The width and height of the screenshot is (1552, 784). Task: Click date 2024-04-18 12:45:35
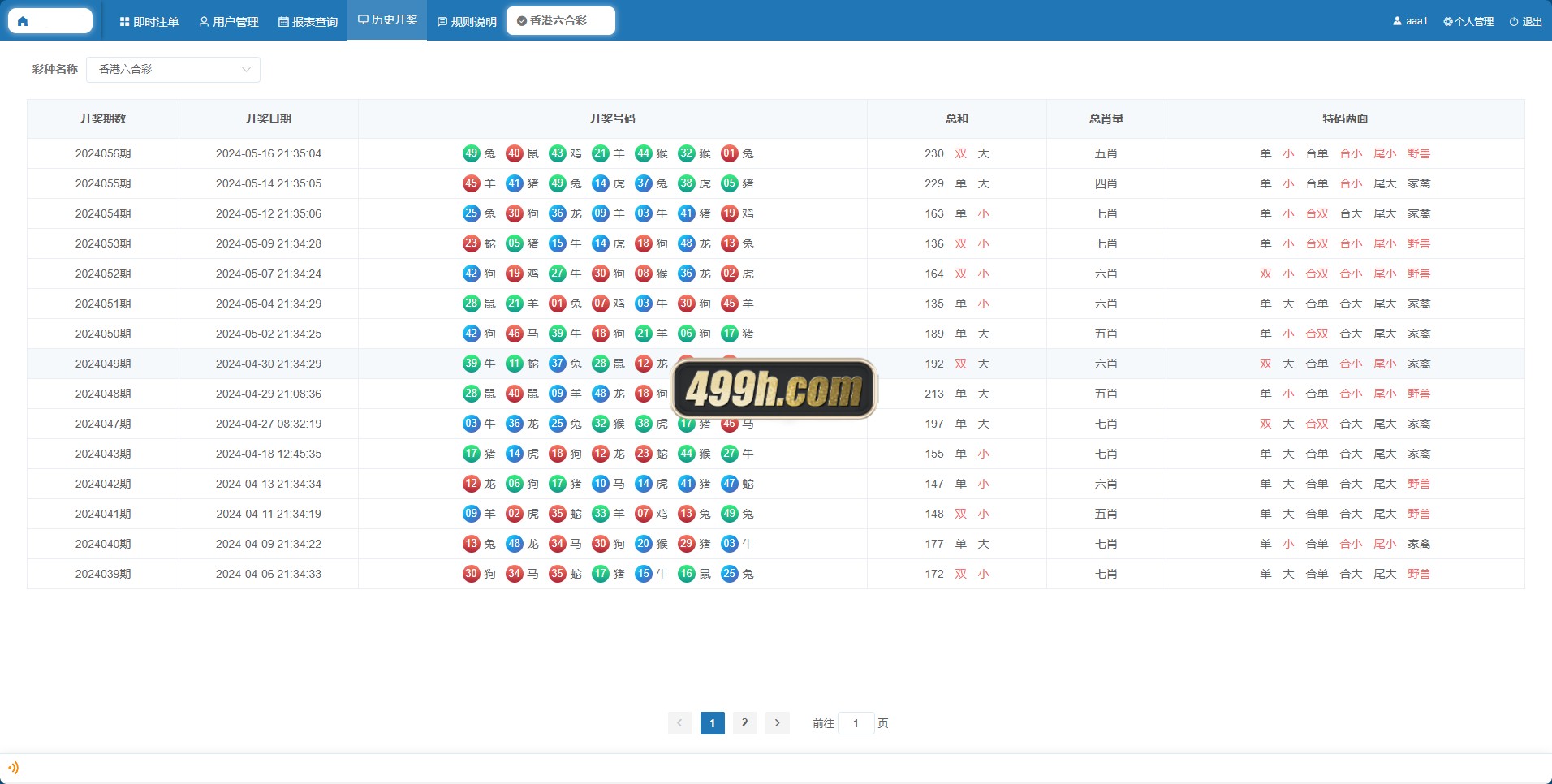coord(269,454)
